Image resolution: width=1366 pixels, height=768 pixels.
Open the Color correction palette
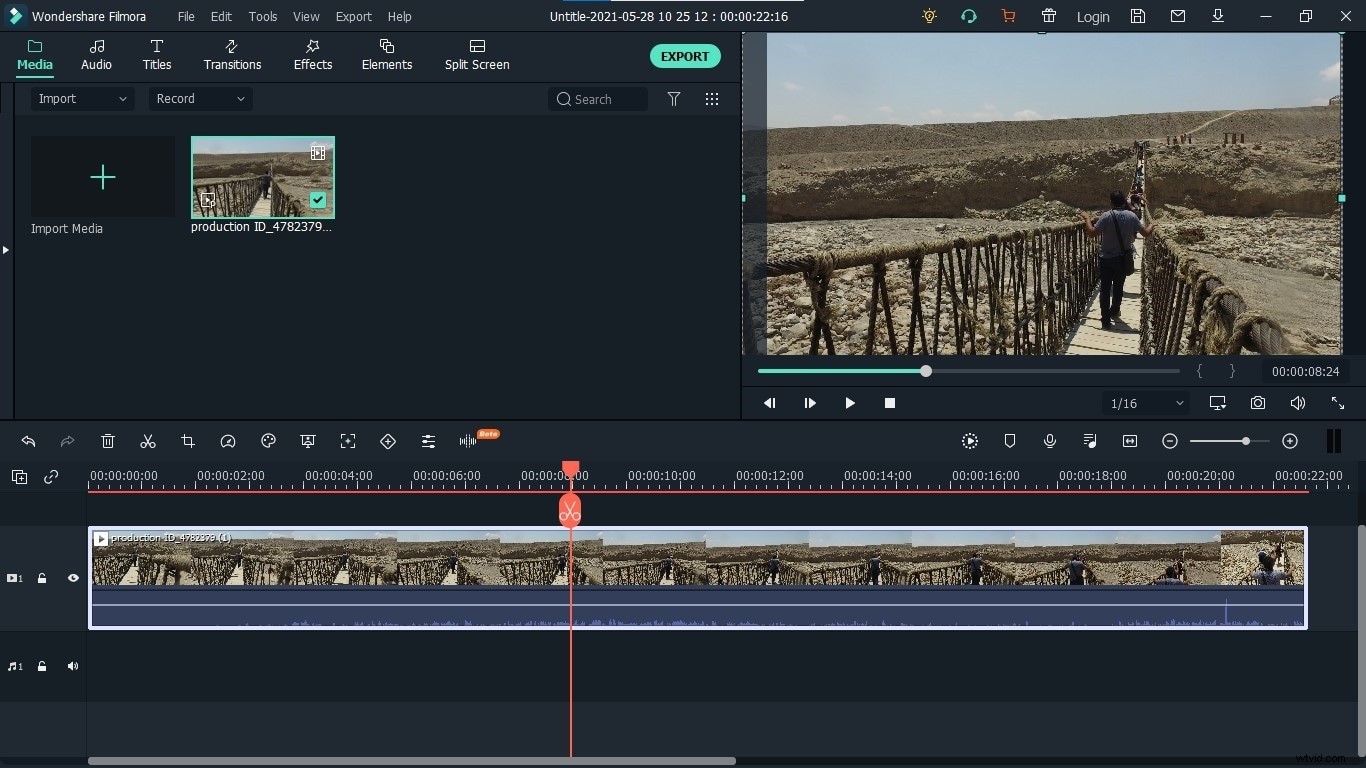268,441
